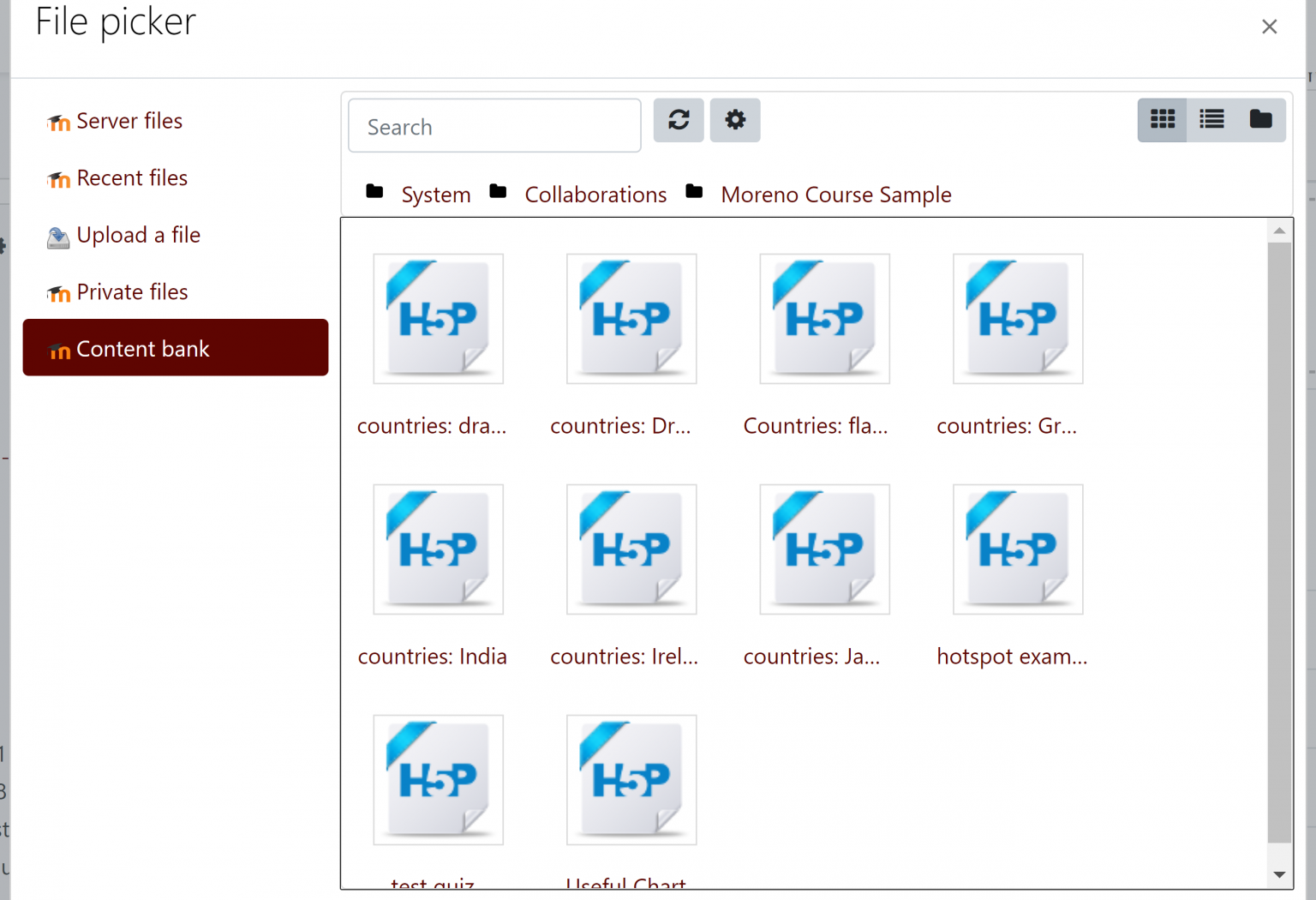Select the 'test quiz' H5P thumbnail
Screen dimensions: 1316x900
[438, 780]
